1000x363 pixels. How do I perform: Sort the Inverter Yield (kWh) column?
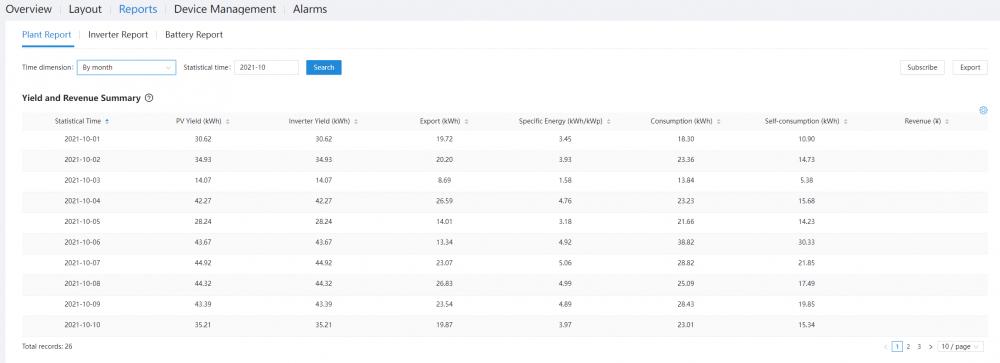click(356, 121)
